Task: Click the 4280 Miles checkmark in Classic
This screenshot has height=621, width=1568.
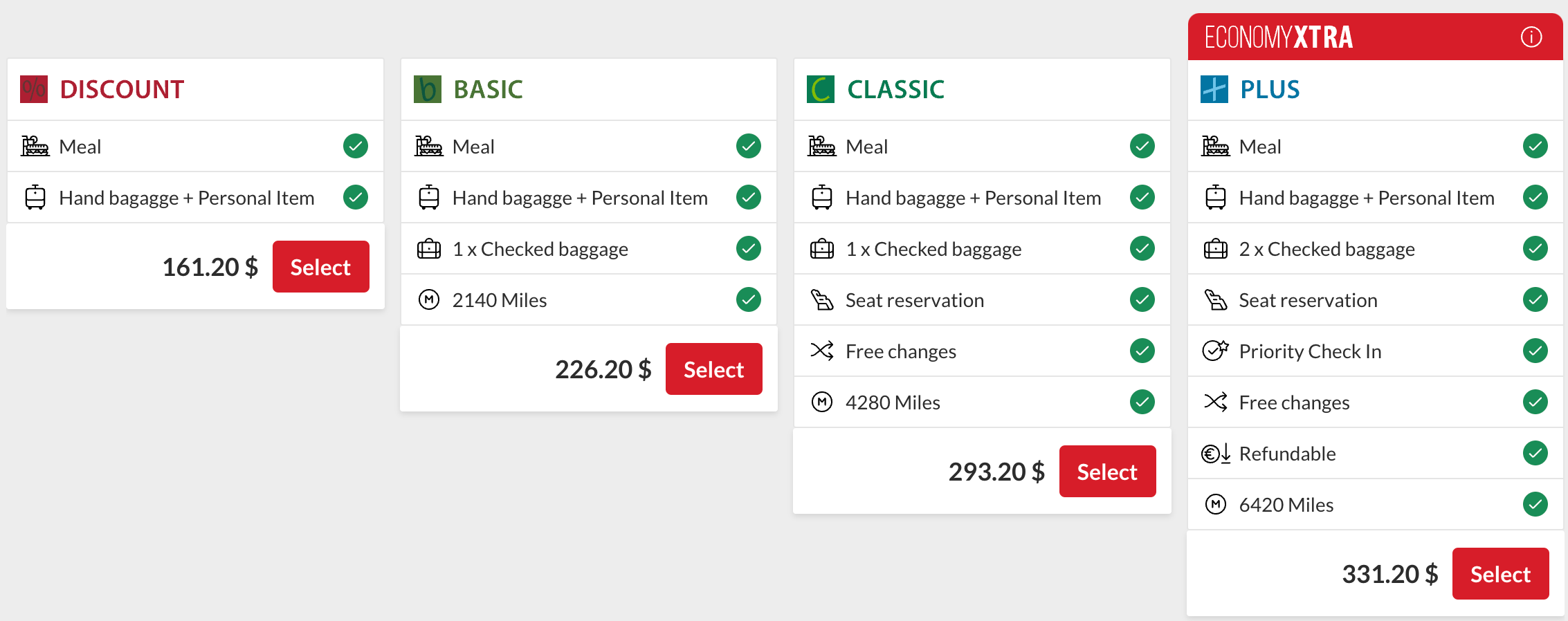Action: coord(1142,402)
